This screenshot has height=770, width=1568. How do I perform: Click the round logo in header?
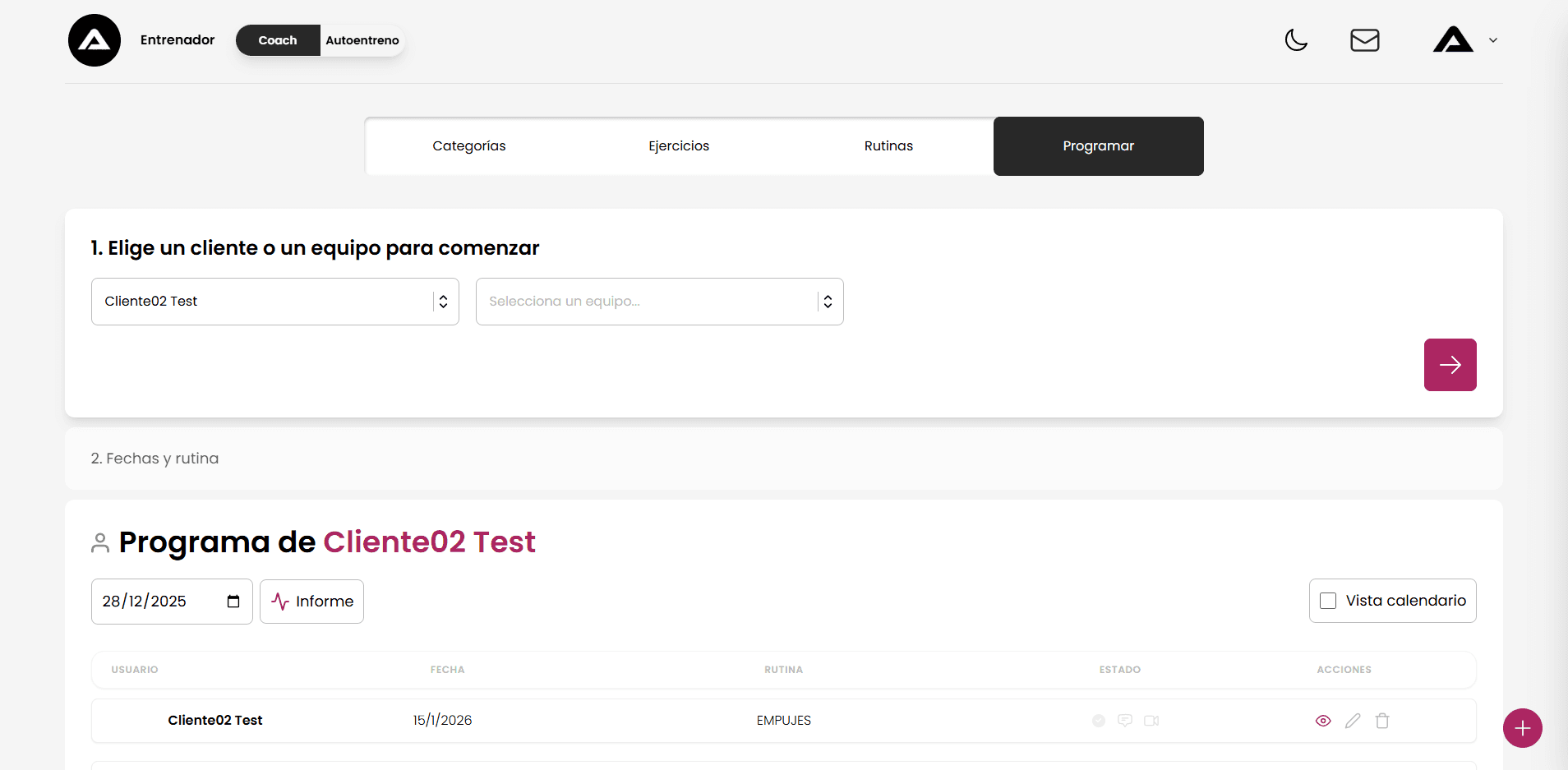pyautogui.click(x=95, y=40)
